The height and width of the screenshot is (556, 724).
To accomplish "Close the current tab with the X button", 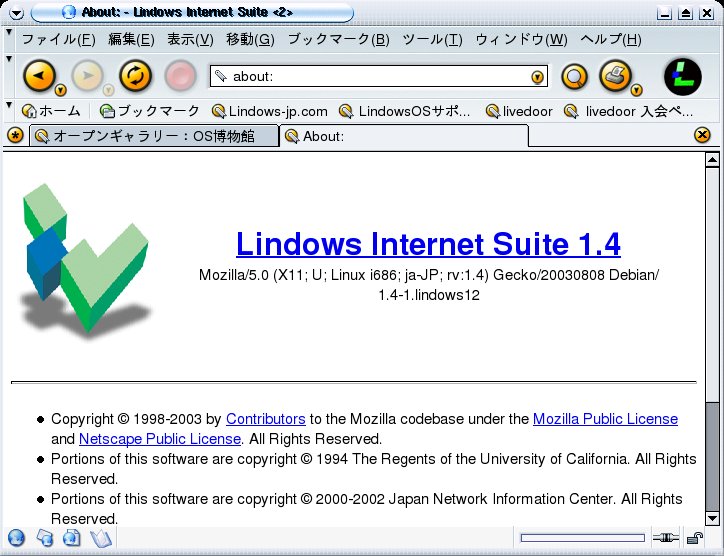I will 702,135.
